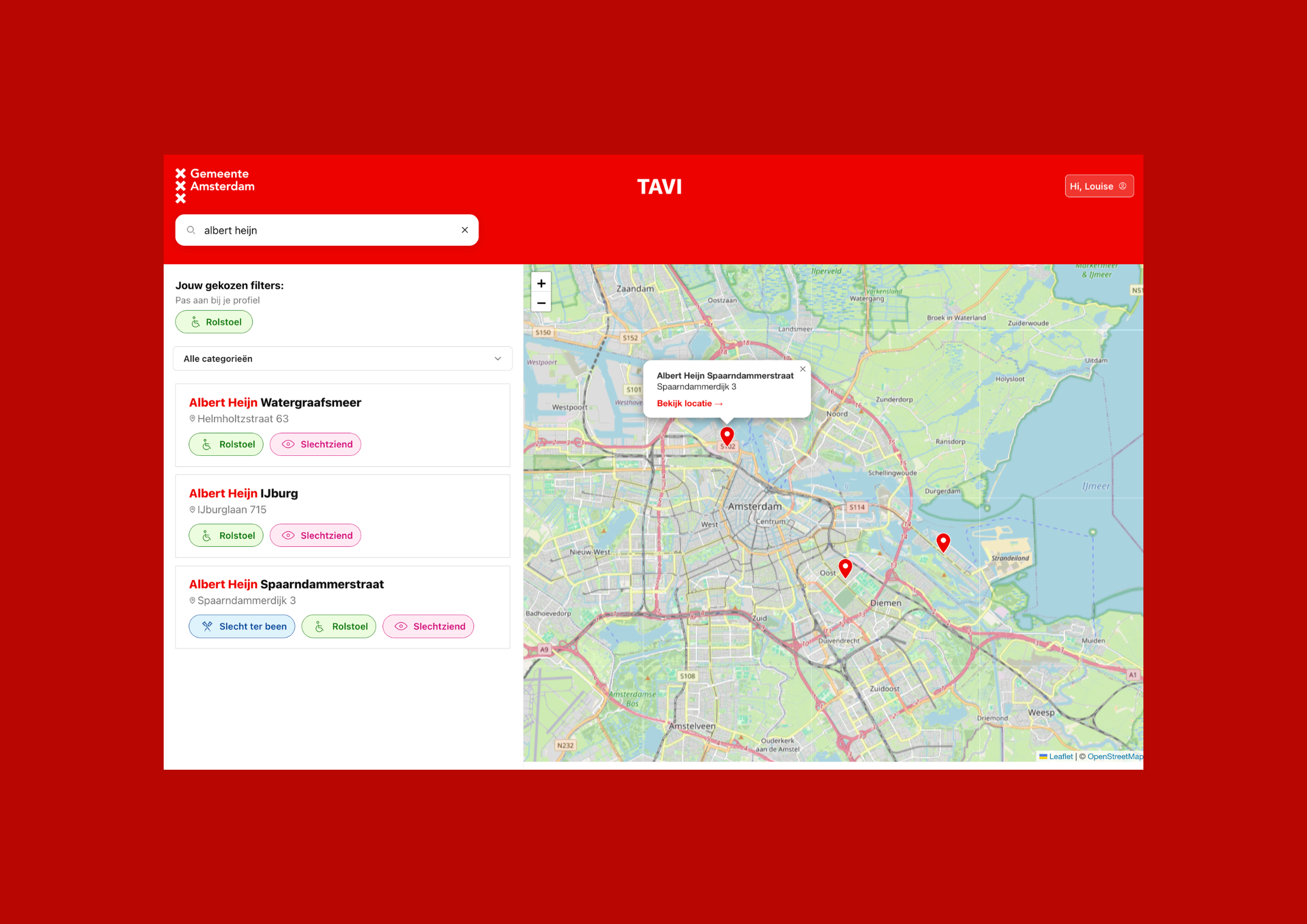Click the search magnifier icon

pos(191,230)
